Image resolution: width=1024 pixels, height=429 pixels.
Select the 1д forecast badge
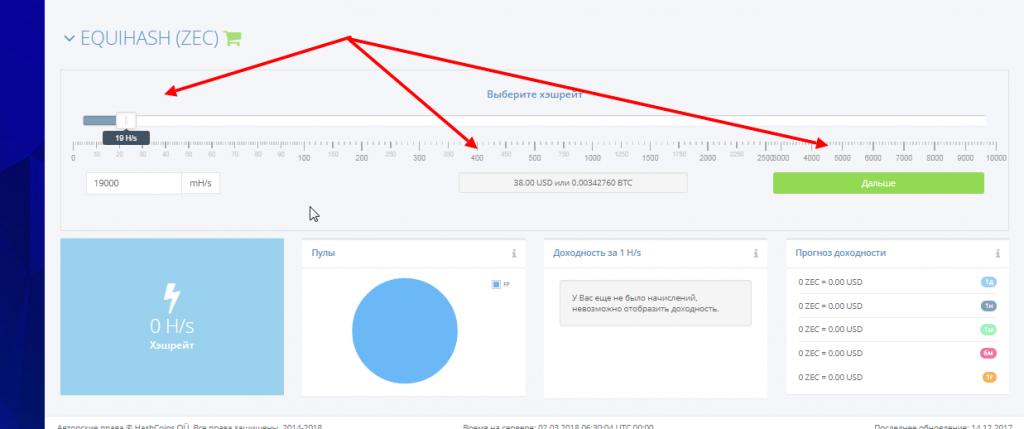(989, 282)
